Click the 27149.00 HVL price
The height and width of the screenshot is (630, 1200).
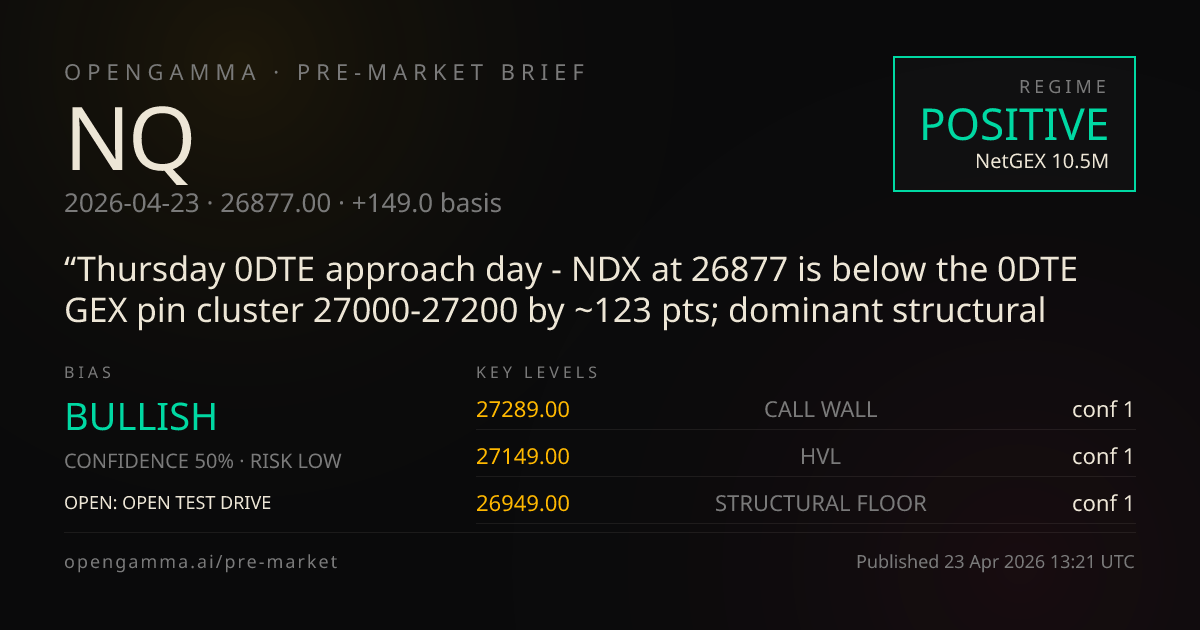[x=523, y=456]
